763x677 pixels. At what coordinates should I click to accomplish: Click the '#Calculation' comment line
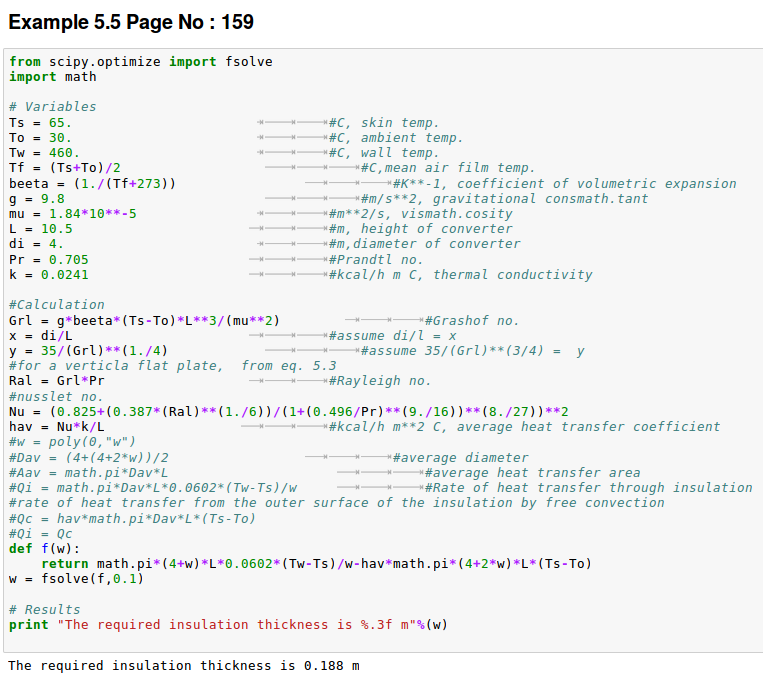click(56, 305)
